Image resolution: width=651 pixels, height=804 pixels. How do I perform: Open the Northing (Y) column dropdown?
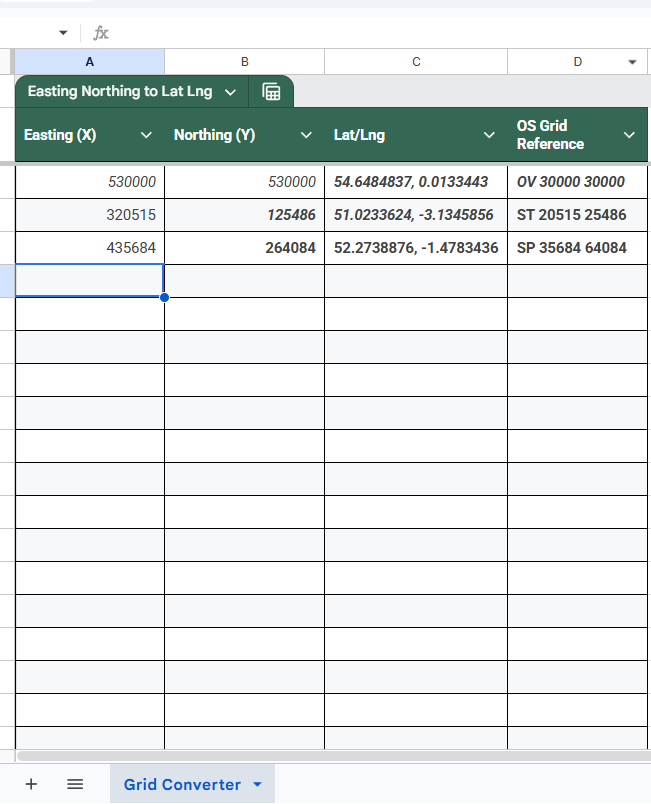306,134
